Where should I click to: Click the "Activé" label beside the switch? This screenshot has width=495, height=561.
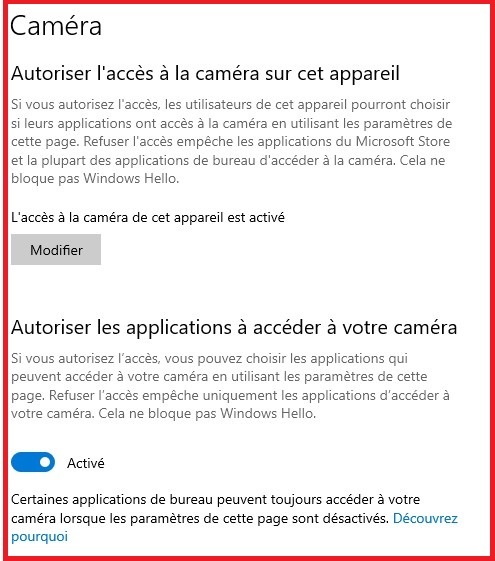pos(86,463)
